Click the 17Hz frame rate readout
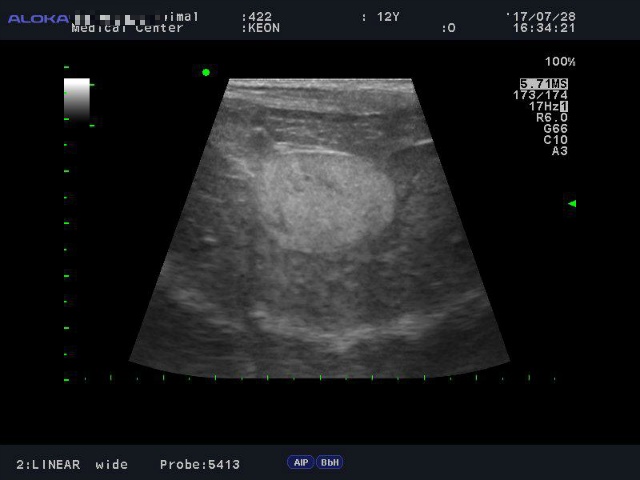640x480 pixels. [x=544, y=107]
